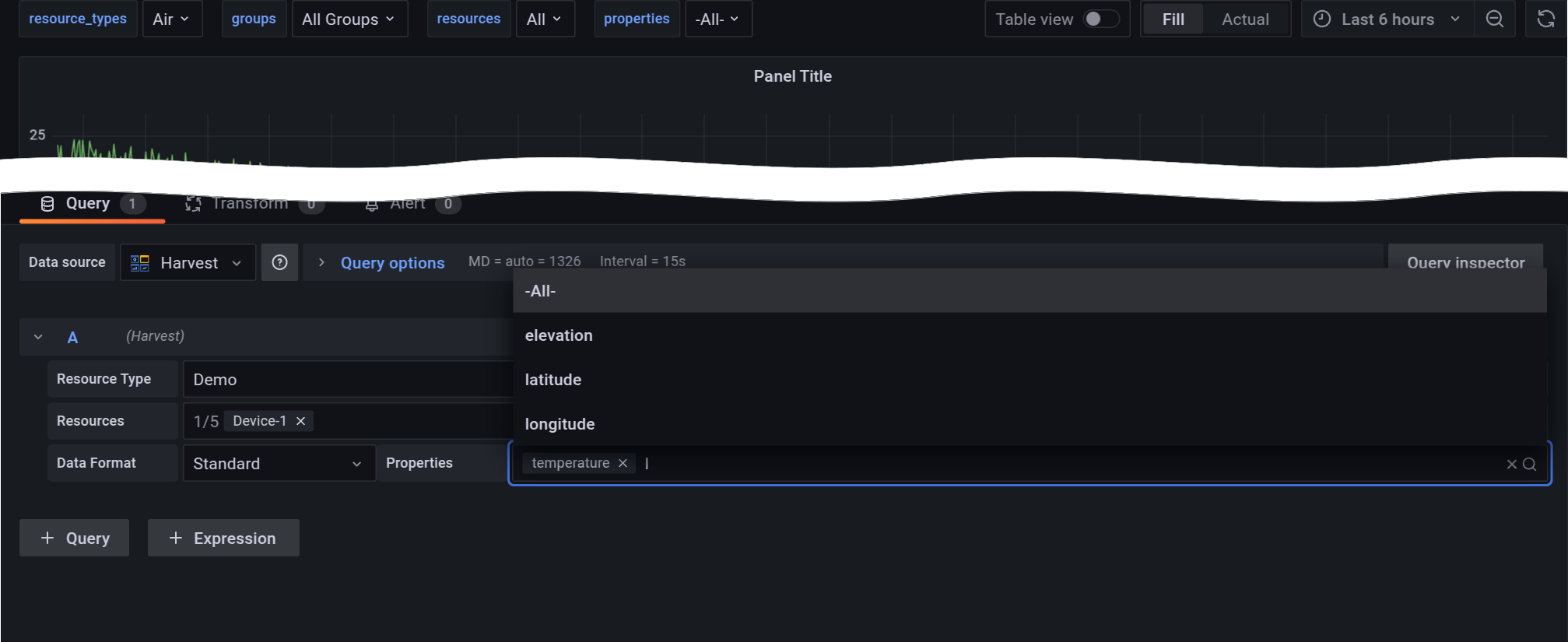1568x642 pixels.
Task: Add a new Expression
Action: click(x=223, y=538)
